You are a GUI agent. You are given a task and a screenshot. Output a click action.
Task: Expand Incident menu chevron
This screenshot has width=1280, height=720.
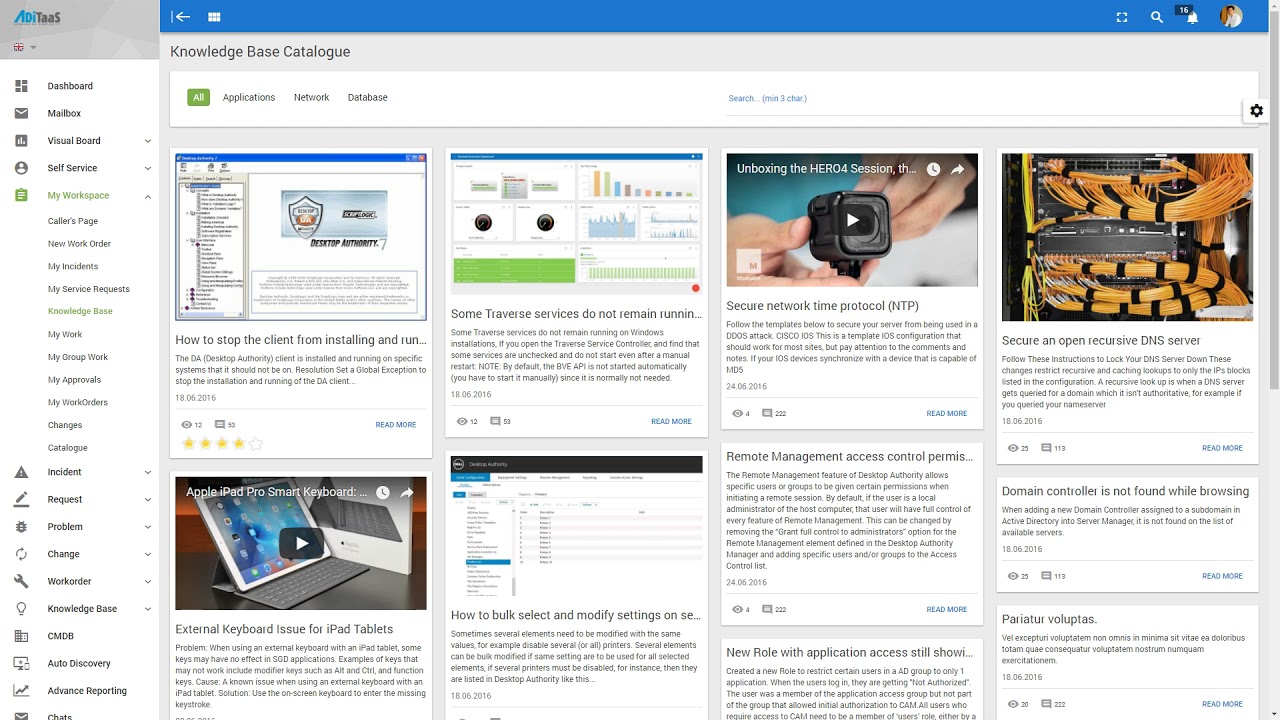pyautogui.click(x=148, y=472)
